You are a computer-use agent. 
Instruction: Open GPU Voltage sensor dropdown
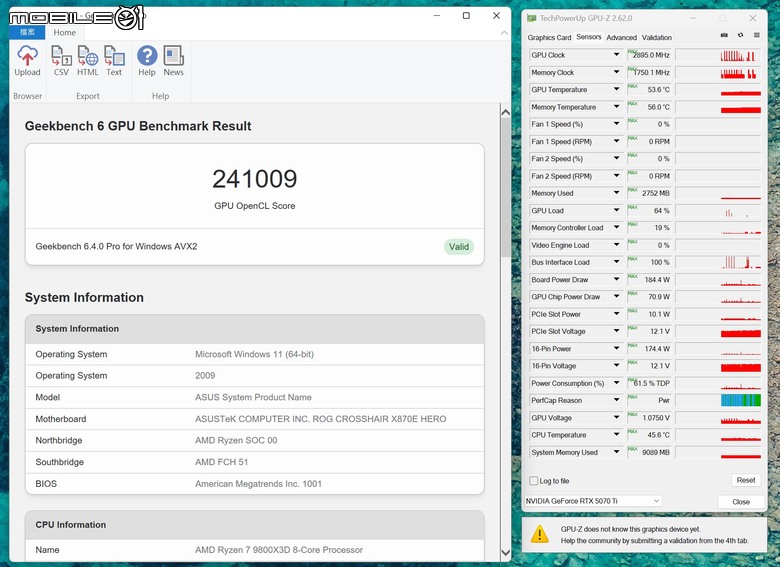point(616,417)
